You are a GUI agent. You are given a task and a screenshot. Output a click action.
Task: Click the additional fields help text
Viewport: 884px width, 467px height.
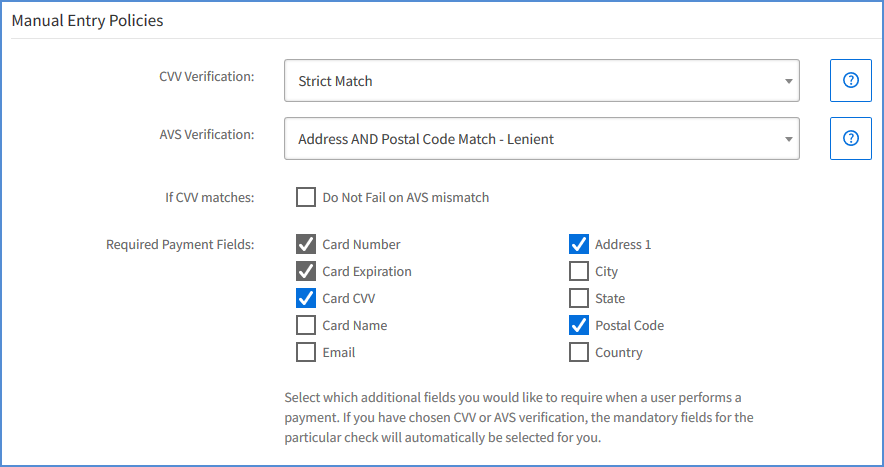coord(519,417)
